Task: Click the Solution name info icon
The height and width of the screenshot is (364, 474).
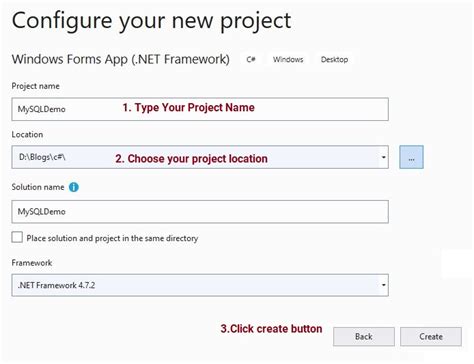Action: (74, 187)
